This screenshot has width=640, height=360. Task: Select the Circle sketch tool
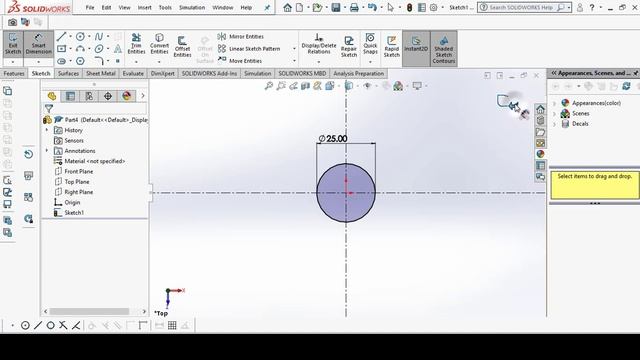click(x=80, y=37)
